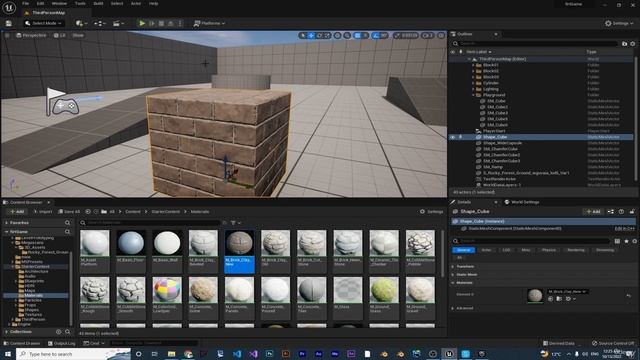The image size is (640, 360).
Task: Open the File menu
Action: tap(25, 4)
